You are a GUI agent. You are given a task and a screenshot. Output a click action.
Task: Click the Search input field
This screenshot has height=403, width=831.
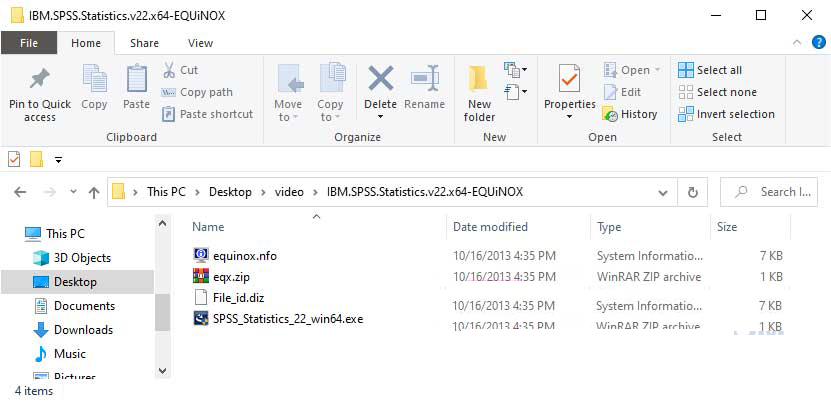(x=769, y=192)
